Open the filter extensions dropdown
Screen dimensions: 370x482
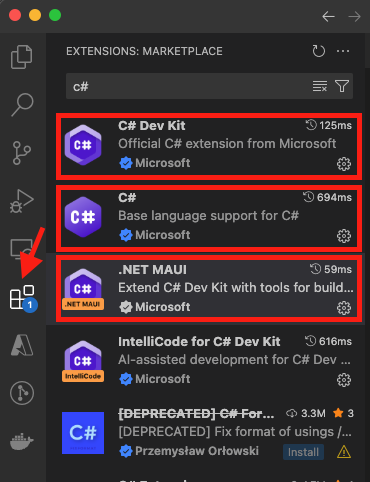tap(342, 86)
